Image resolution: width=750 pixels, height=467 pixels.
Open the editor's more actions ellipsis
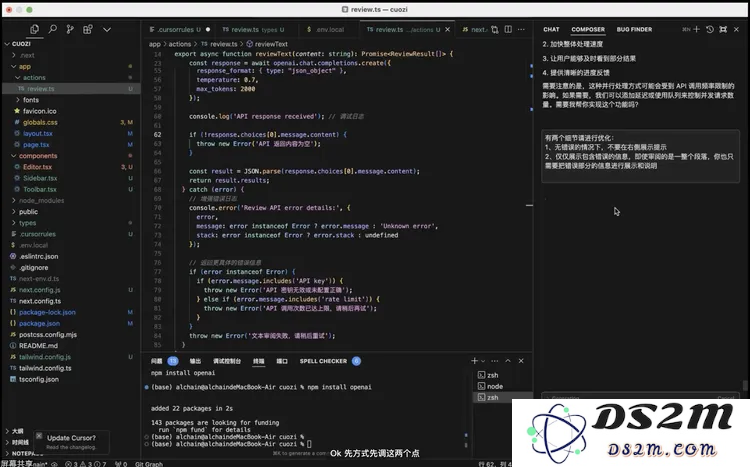tap(521, 30)
